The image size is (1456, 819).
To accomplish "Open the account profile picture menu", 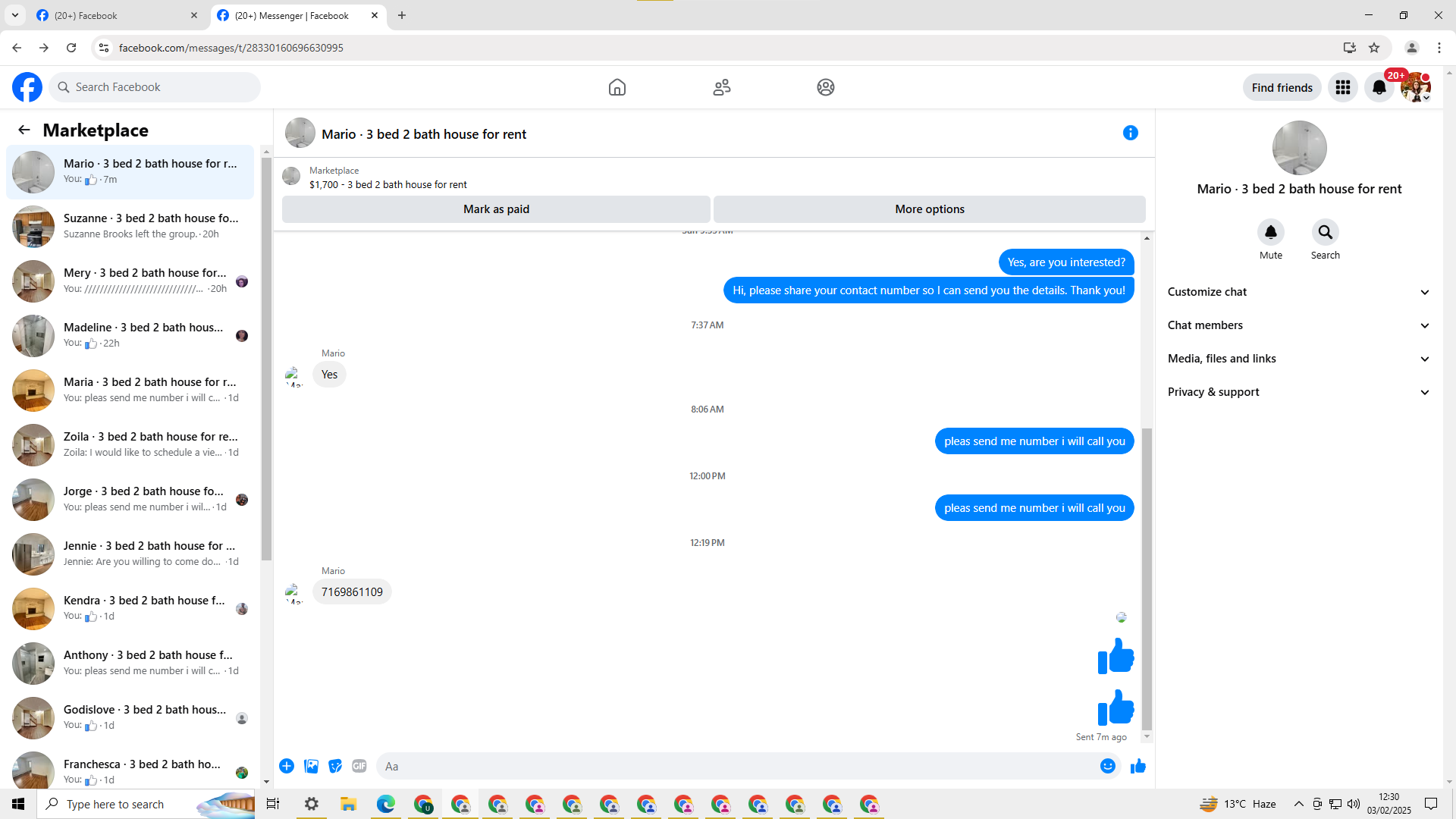I will [x=1416, y=87].
